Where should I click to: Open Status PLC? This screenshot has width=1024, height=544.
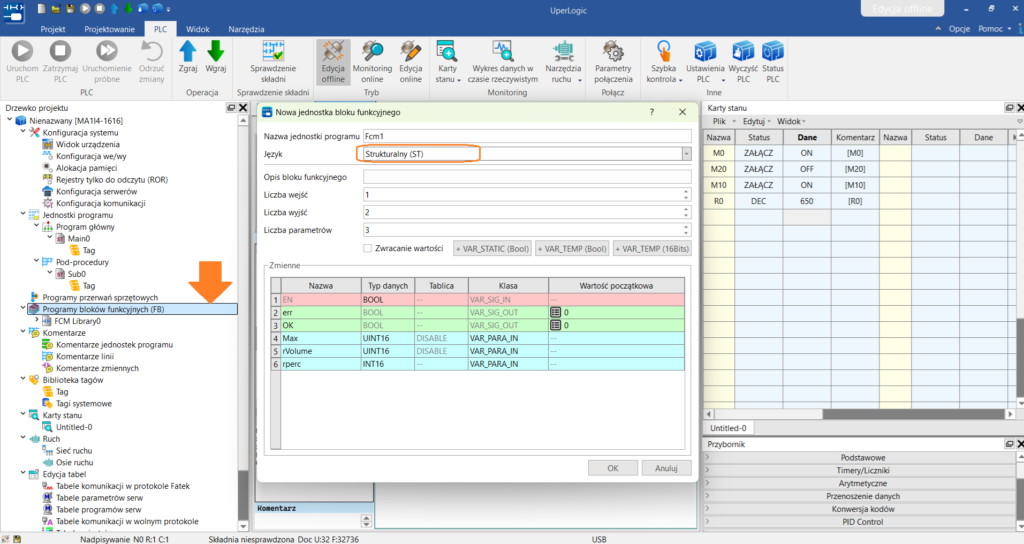click(x=773, y=61)
